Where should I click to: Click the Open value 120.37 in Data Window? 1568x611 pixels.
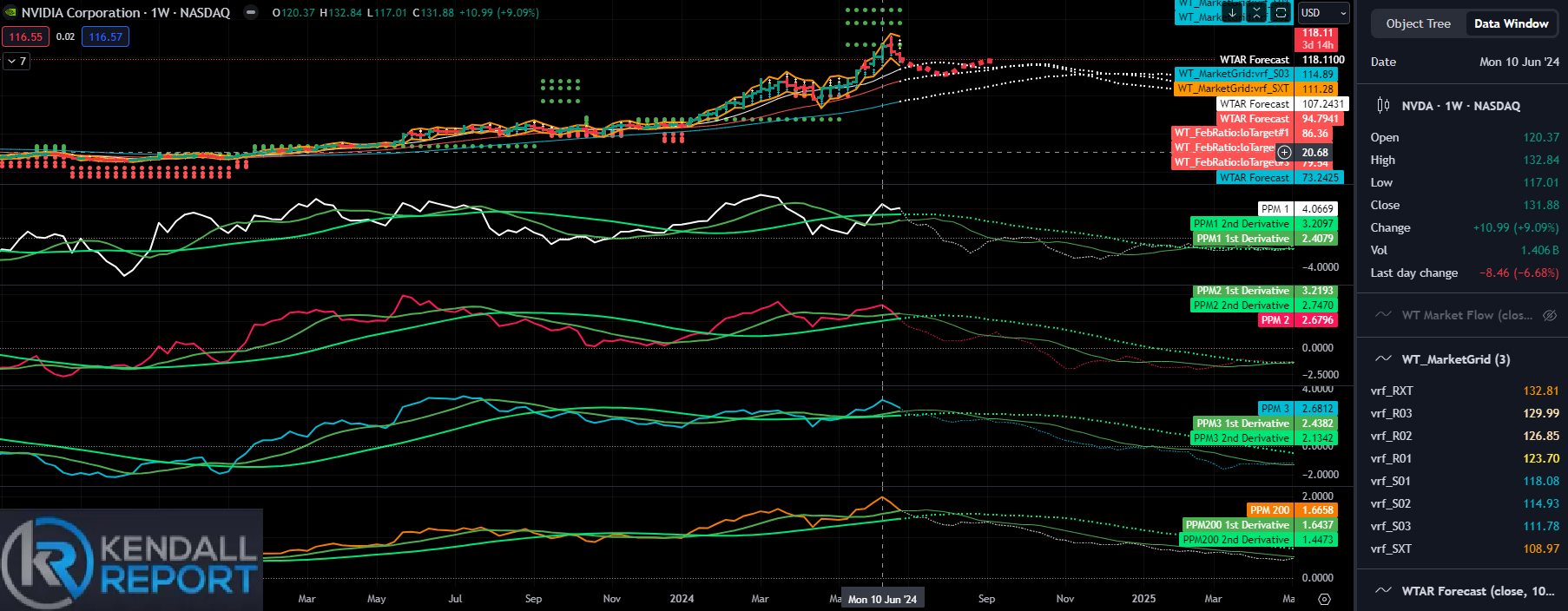pyautogui.click(x=1541, y=137)
